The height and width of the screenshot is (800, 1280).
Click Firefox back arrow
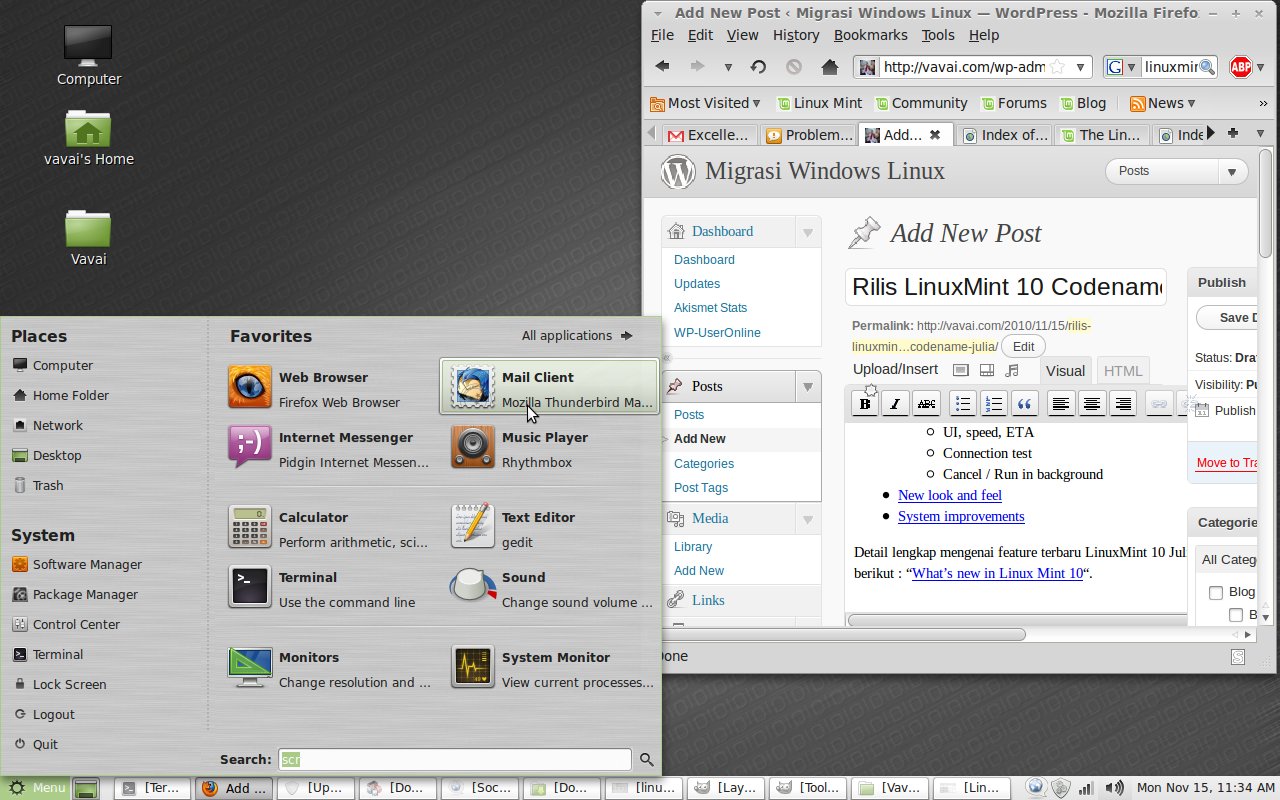click(x=663, y=67)
